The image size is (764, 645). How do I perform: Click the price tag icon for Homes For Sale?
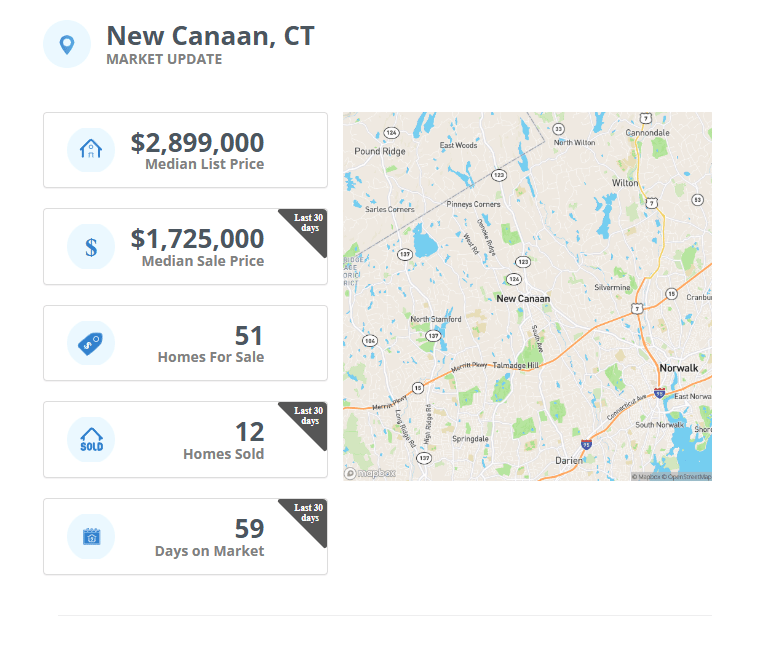pyautogui.click(x=91, y=343)
